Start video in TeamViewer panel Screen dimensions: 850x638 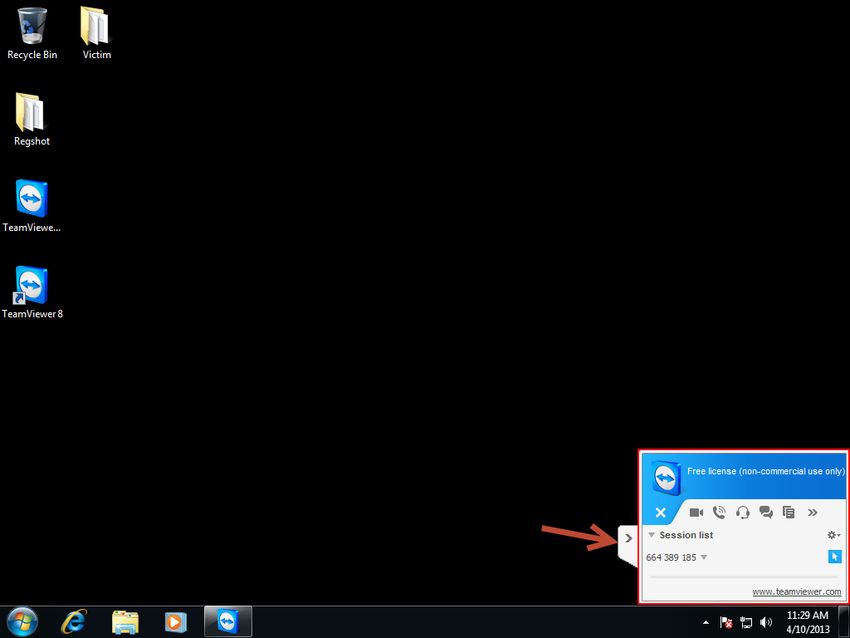coord(696,512)
